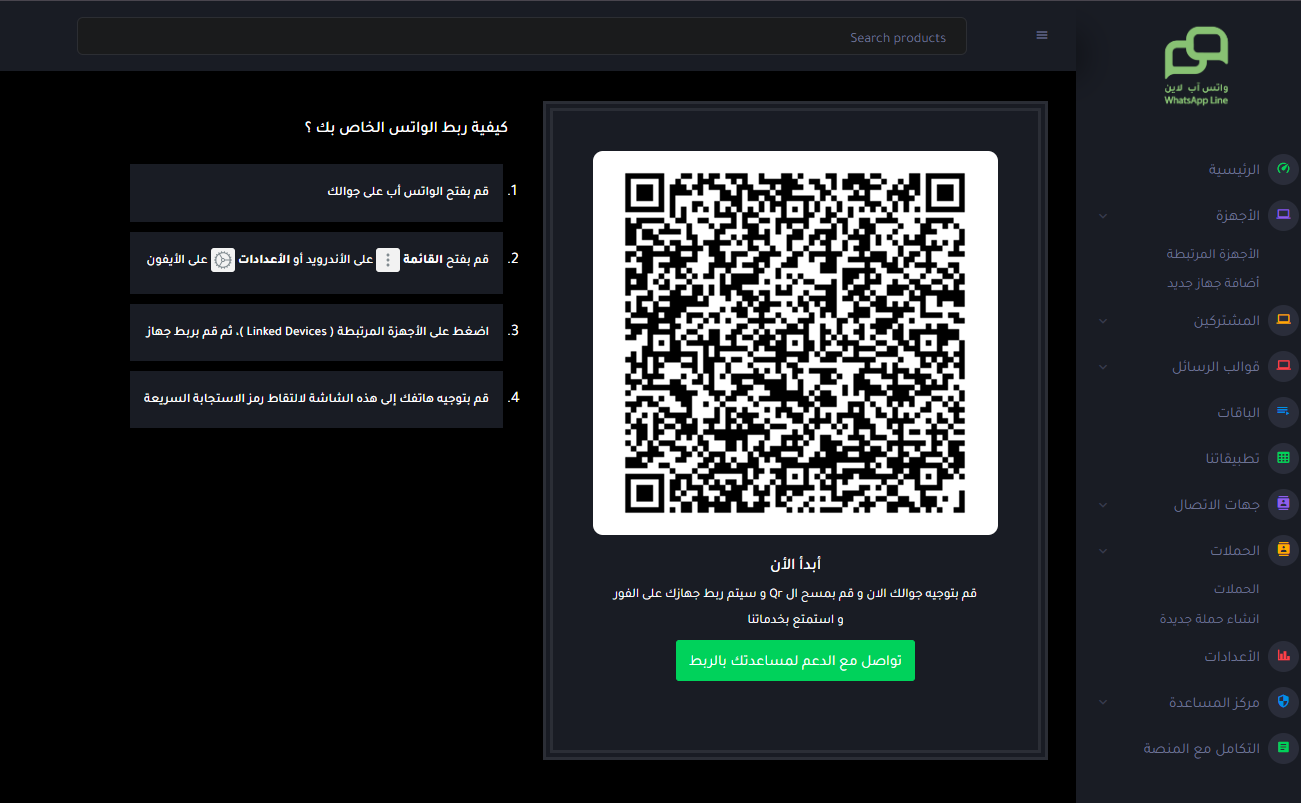This screenshot has height=803, width=1301.
Task: Select انشاء حملة جديدة menu item
Action: pyautogui.click(x=1209, y=619)
